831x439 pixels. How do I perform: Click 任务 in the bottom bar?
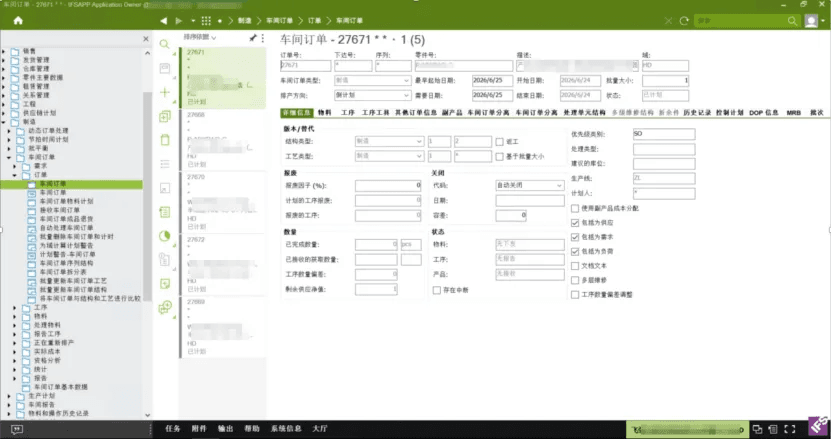coord(173,429)
